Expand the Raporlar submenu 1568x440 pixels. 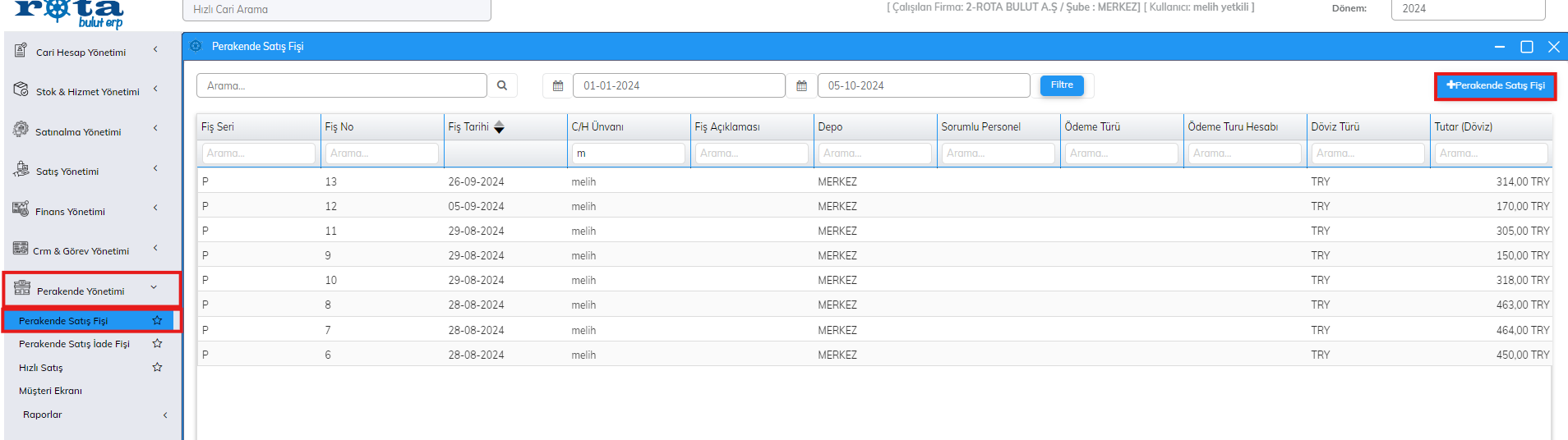coord(164,415)
